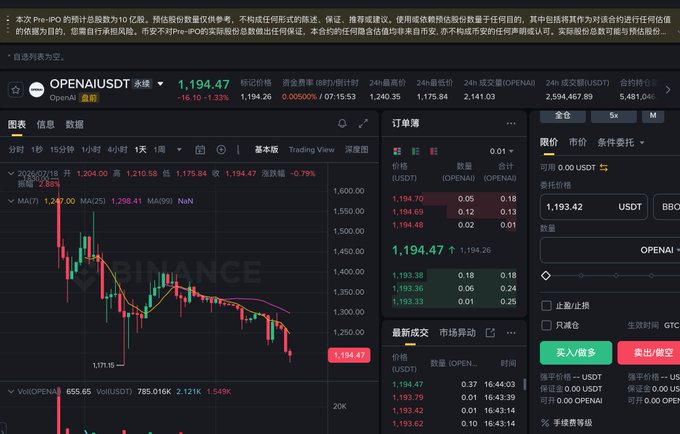This screenshot has width=680, height=434.
Task: Add OPENAIUSDT to favorites with star icon
Action: point(16,90)
